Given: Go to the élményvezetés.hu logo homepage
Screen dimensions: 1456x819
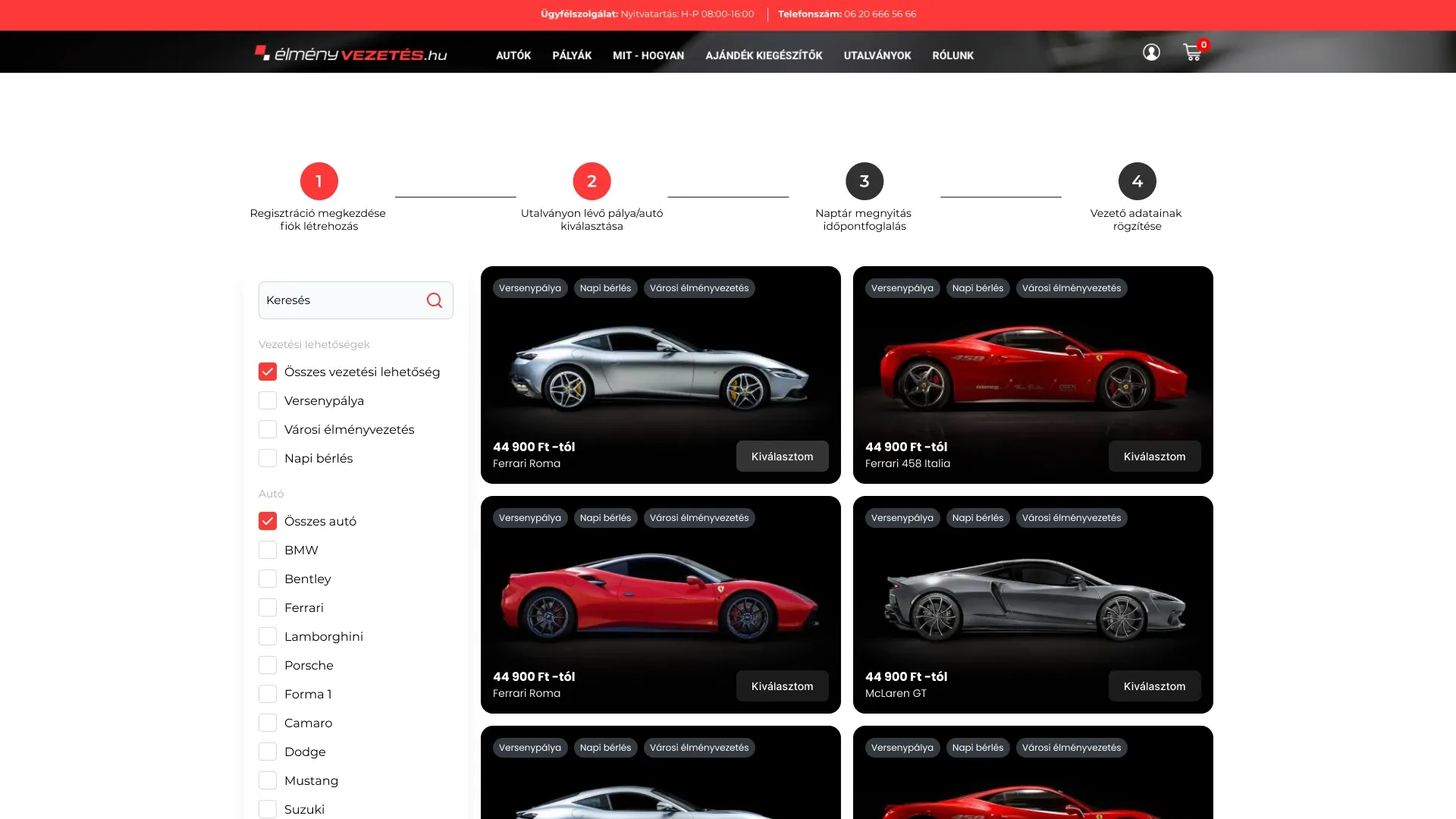Looking at the screenshot, I should coord(351,53).
